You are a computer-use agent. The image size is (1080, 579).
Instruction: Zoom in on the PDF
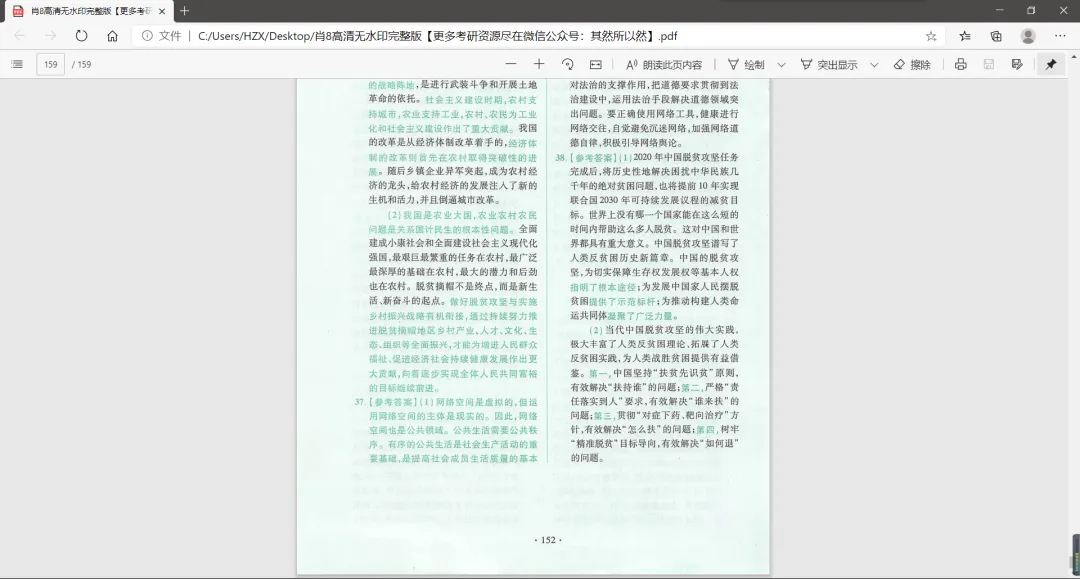539,64
